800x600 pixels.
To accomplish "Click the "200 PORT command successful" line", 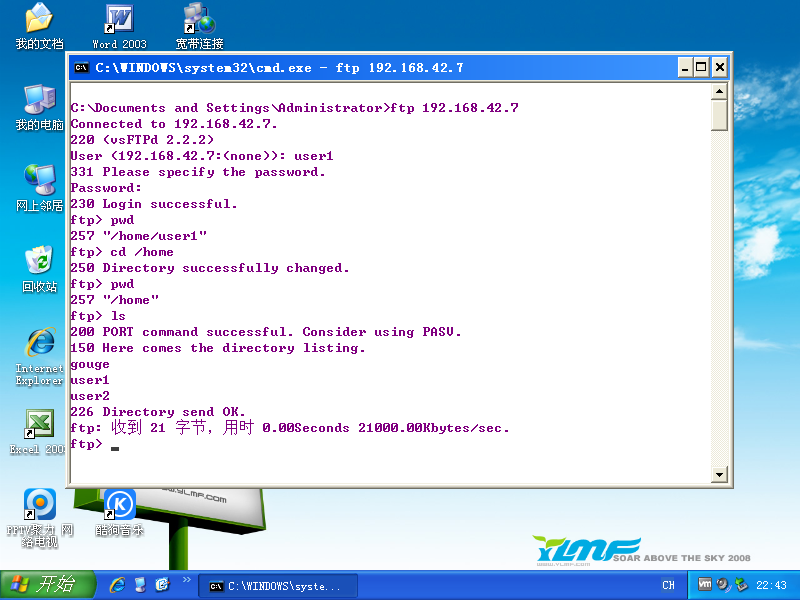I will (265, 332).
